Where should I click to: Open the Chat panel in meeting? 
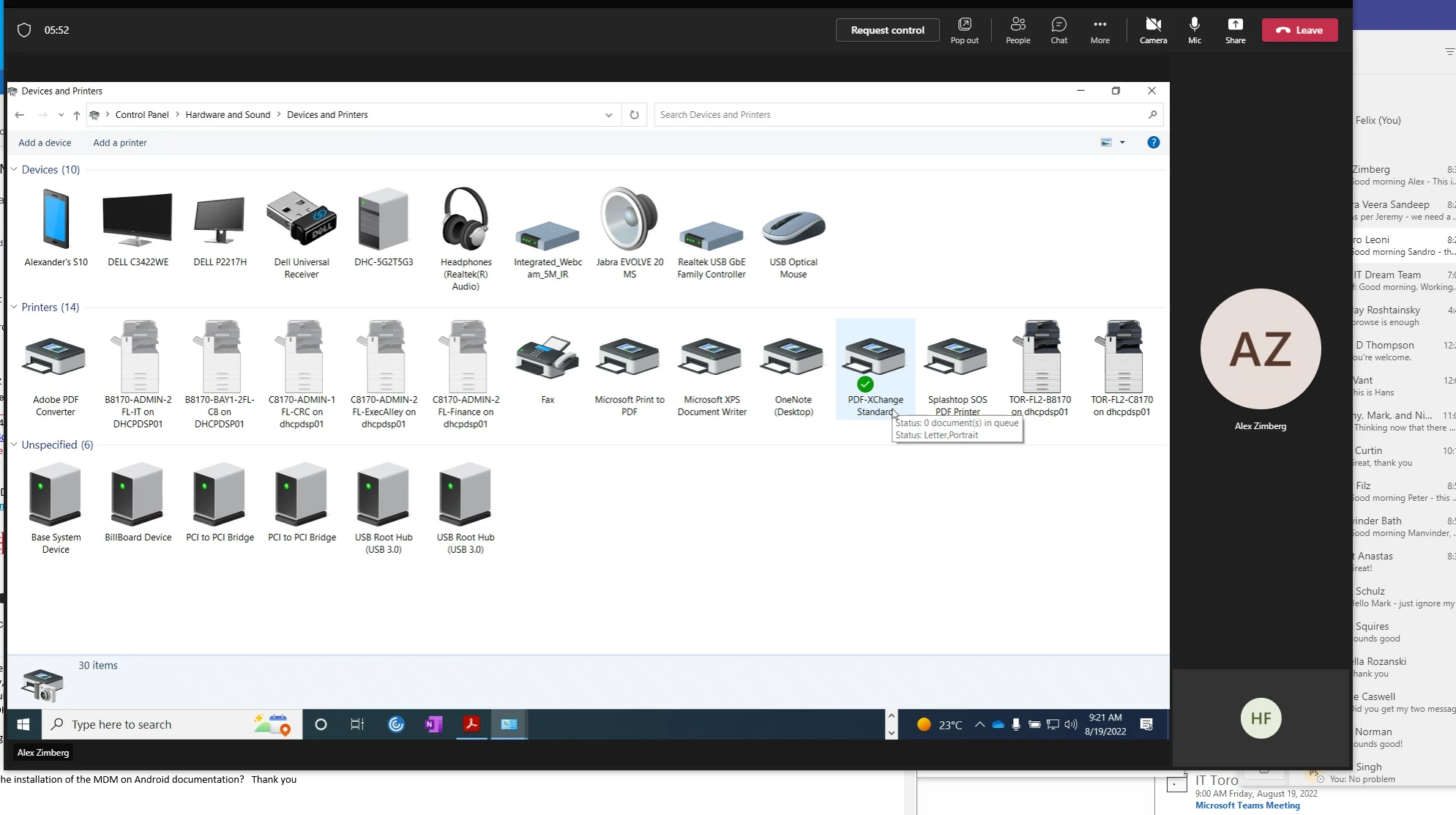point(1059,29)
